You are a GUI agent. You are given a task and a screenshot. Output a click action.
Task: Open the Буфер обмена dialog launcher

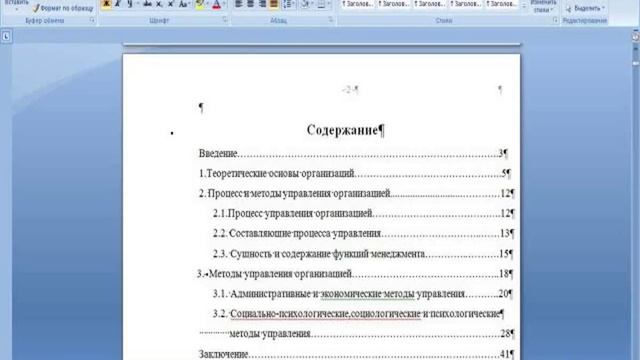pos(92,20)
